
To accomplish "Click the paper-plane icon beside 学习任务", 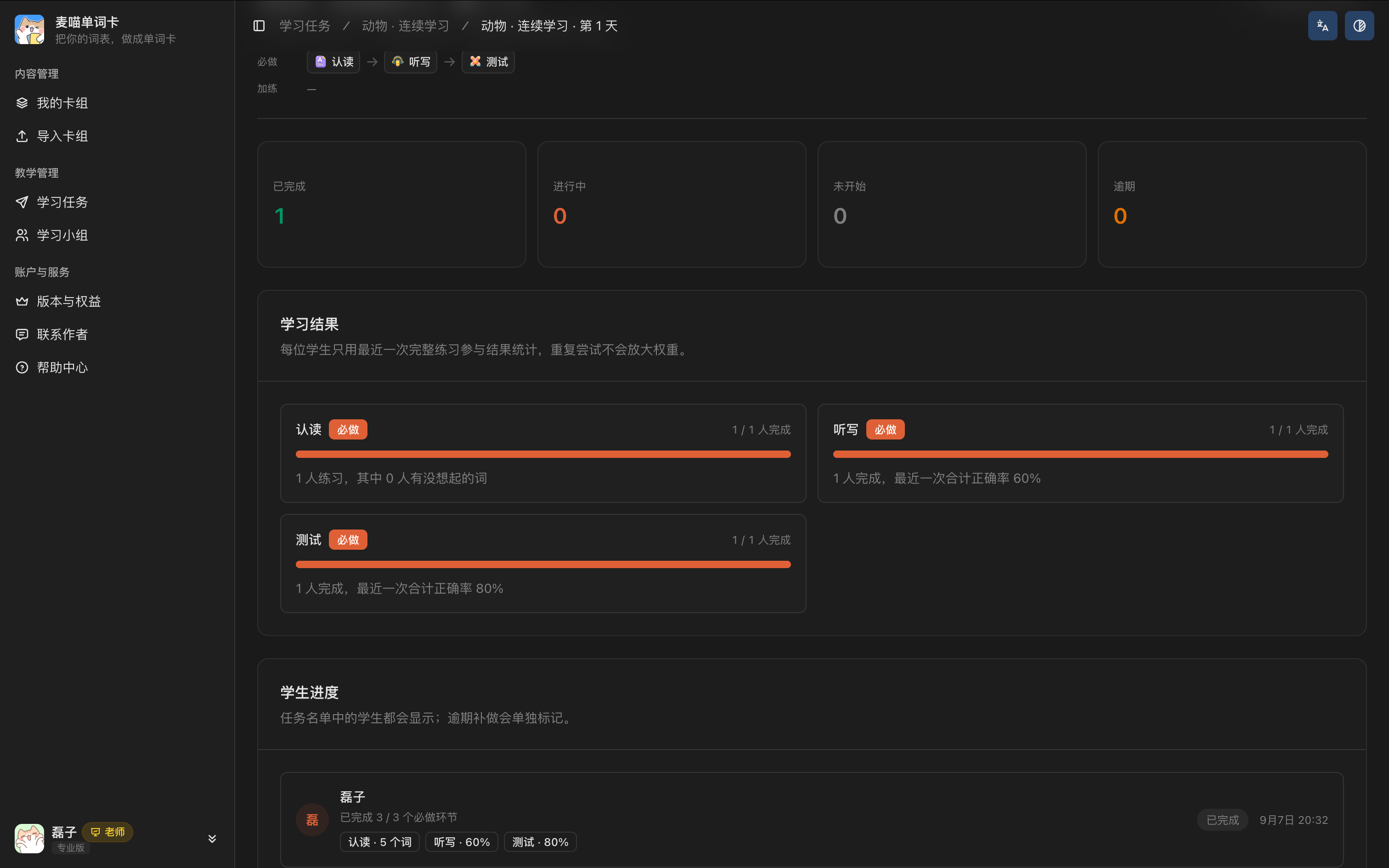I will tap(22, 202).
